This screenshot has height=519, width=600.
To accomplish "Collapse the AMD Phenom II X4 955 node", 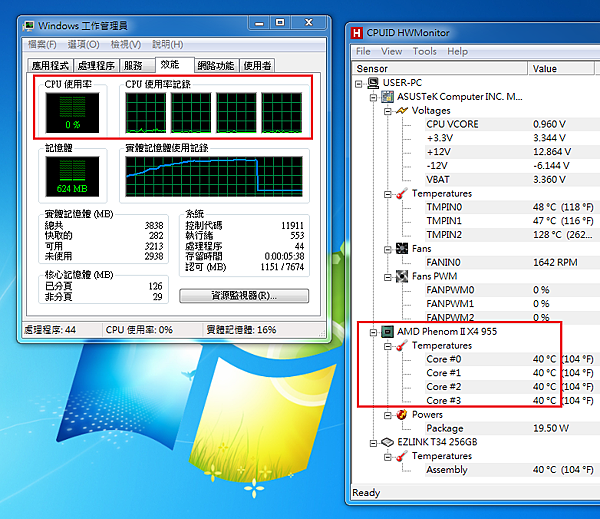I will (373, 332).
